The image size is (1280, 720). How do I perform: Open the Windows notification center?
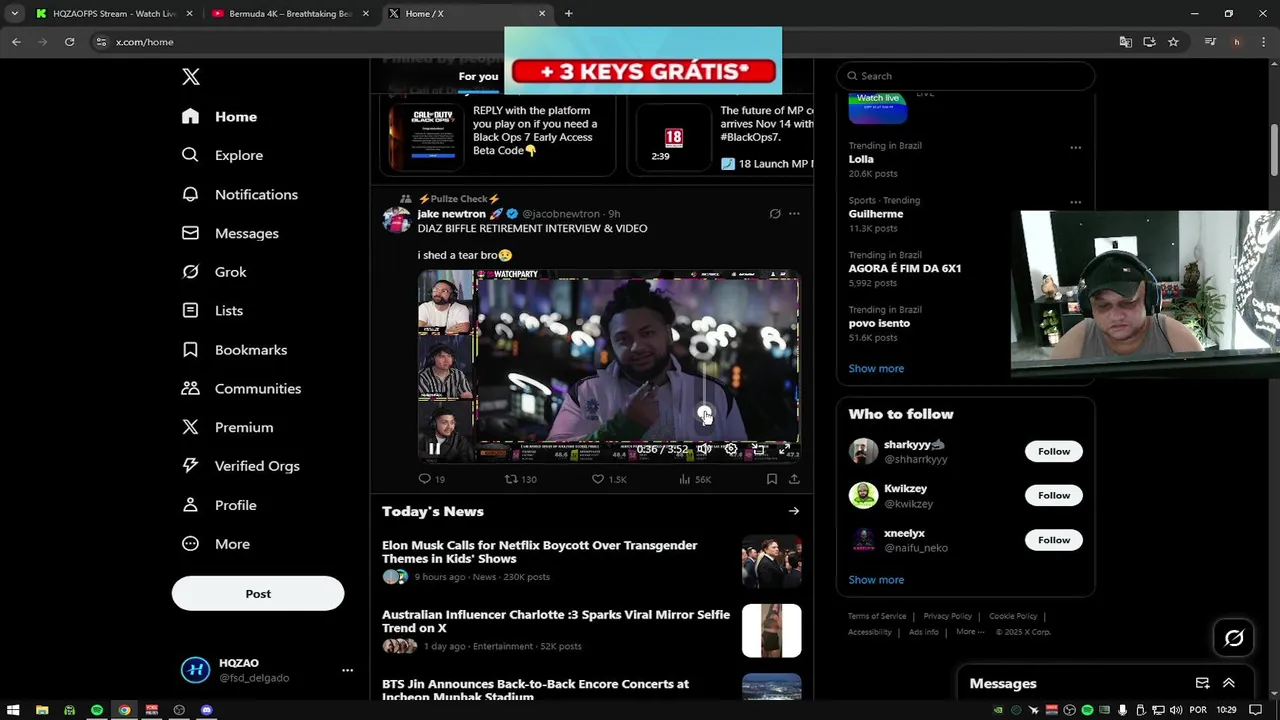tap(1255, 710)
